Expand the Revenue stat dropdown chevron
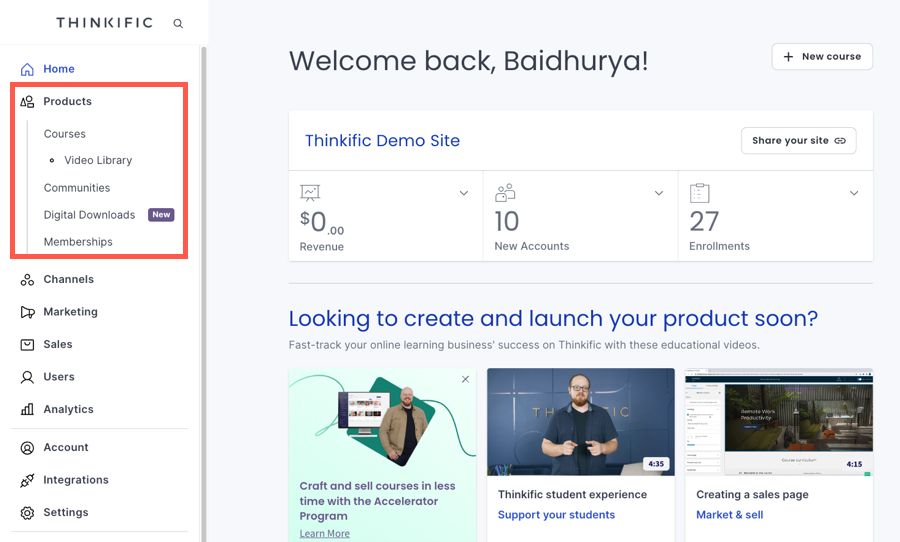Viewport: 900px width, 542px height. click(x=463, y=193)
